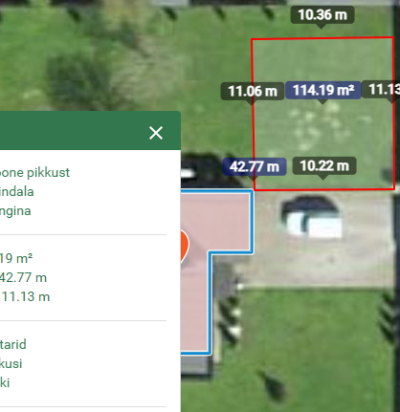Click the 42.77 m value in panel
Viewport: 400px width, 412px height.
23,278
